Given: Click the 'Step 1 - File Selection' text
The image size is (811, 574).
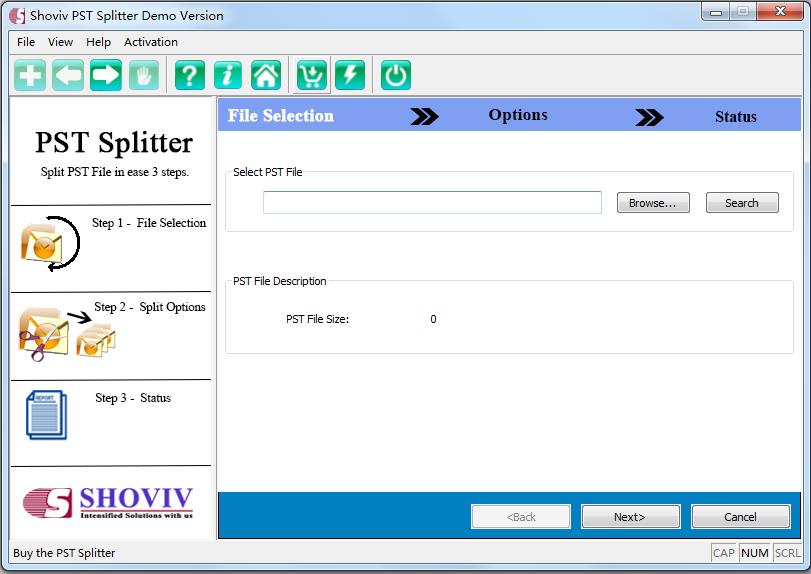Looking at the screenshot, I should (x=149, y=223).
